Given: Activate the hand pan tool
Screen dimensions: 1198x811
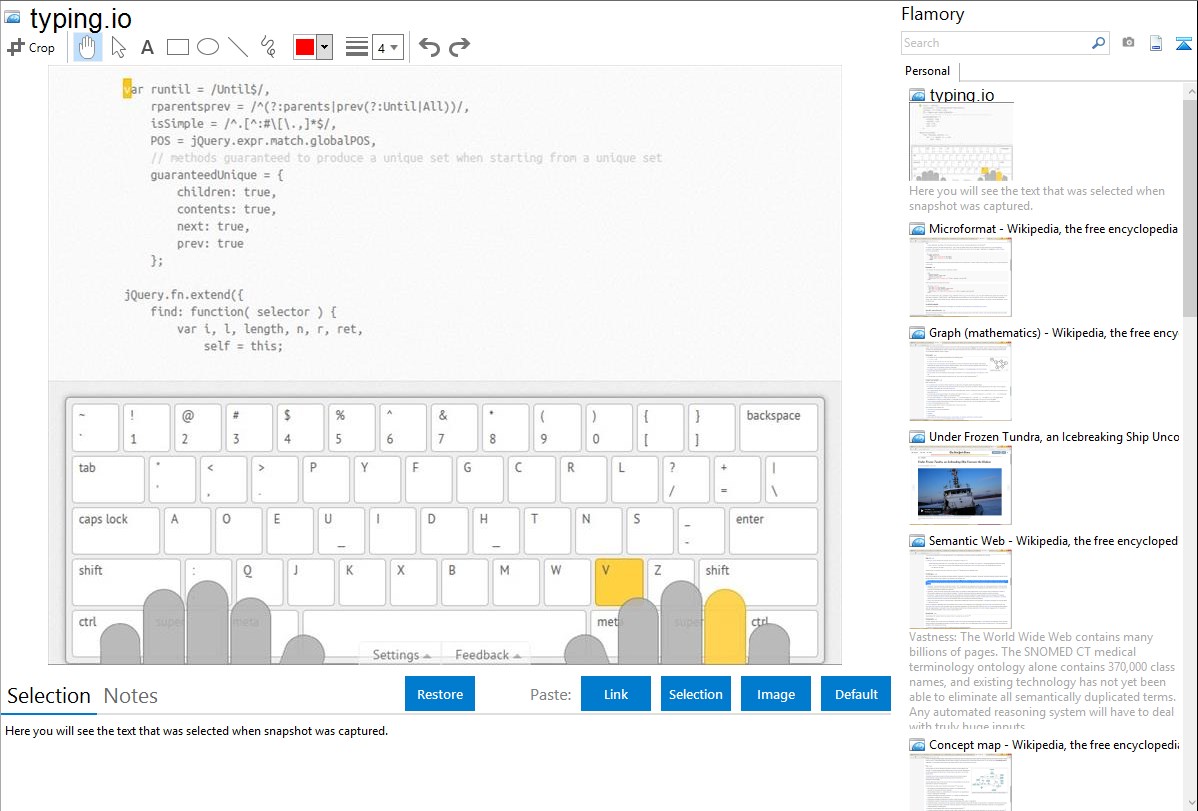Looking at the screenshot, I should [88, 47].
